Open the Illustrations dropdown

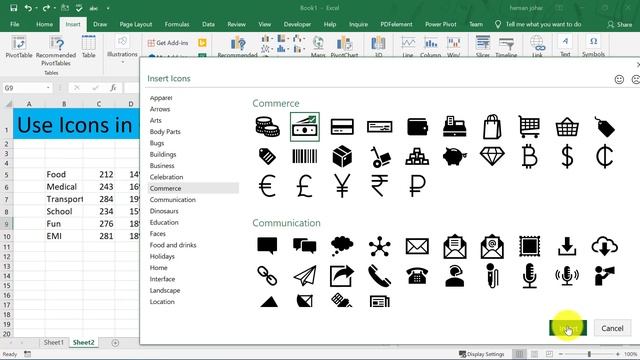coord(122,49)
